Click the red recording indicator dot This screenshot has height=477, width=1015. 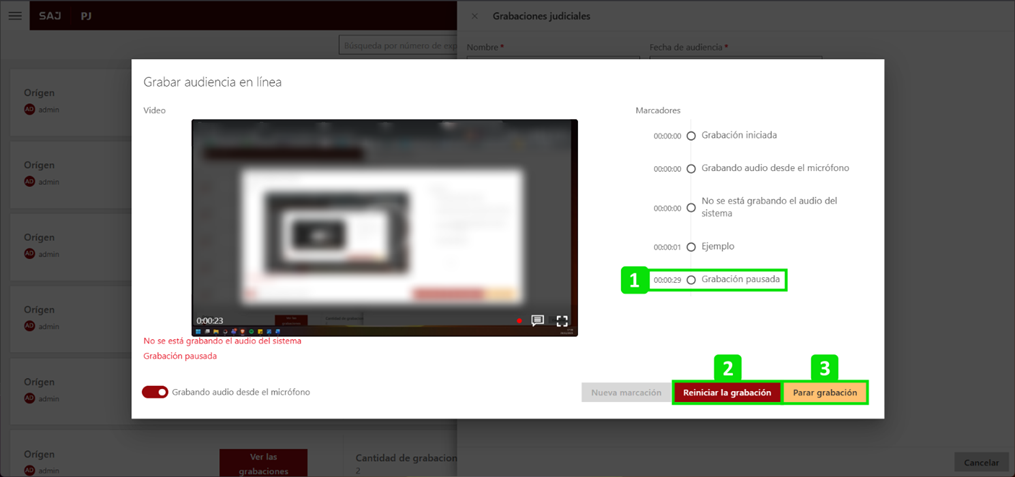click(519, 321)
